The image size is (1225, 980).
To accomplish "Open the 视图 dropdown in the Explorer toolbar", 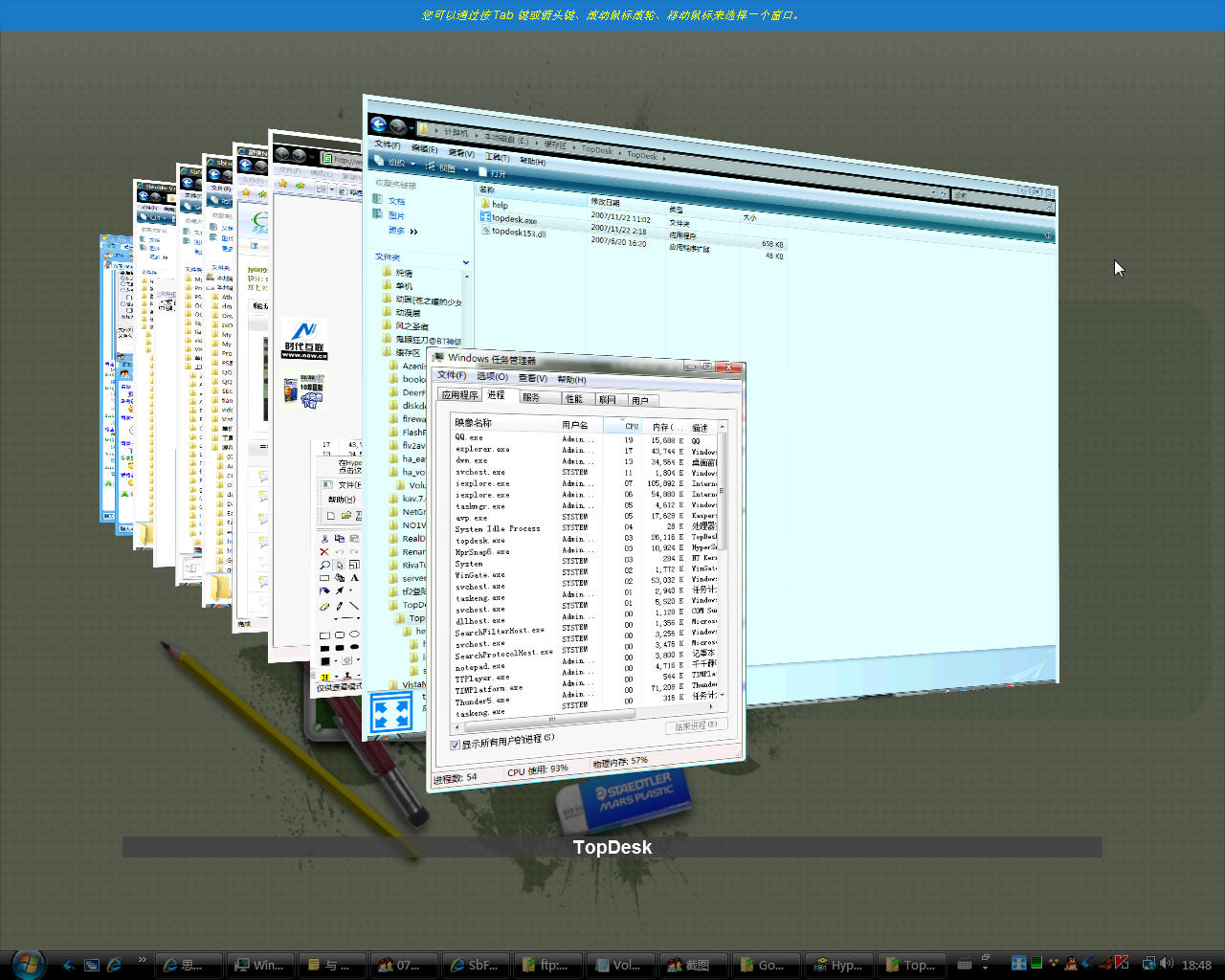I will tap(448, 167).
